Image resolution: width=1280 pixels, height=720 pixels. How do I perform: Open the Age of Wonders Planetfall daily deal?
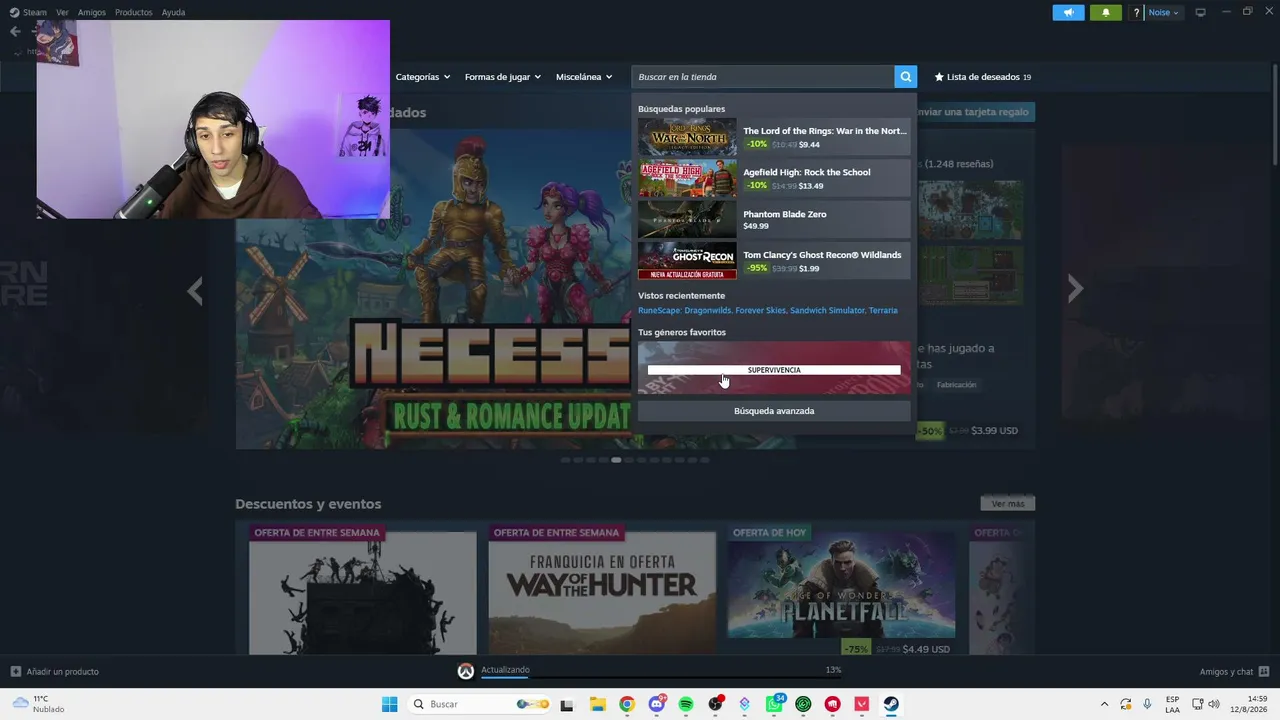coord(841,590)
